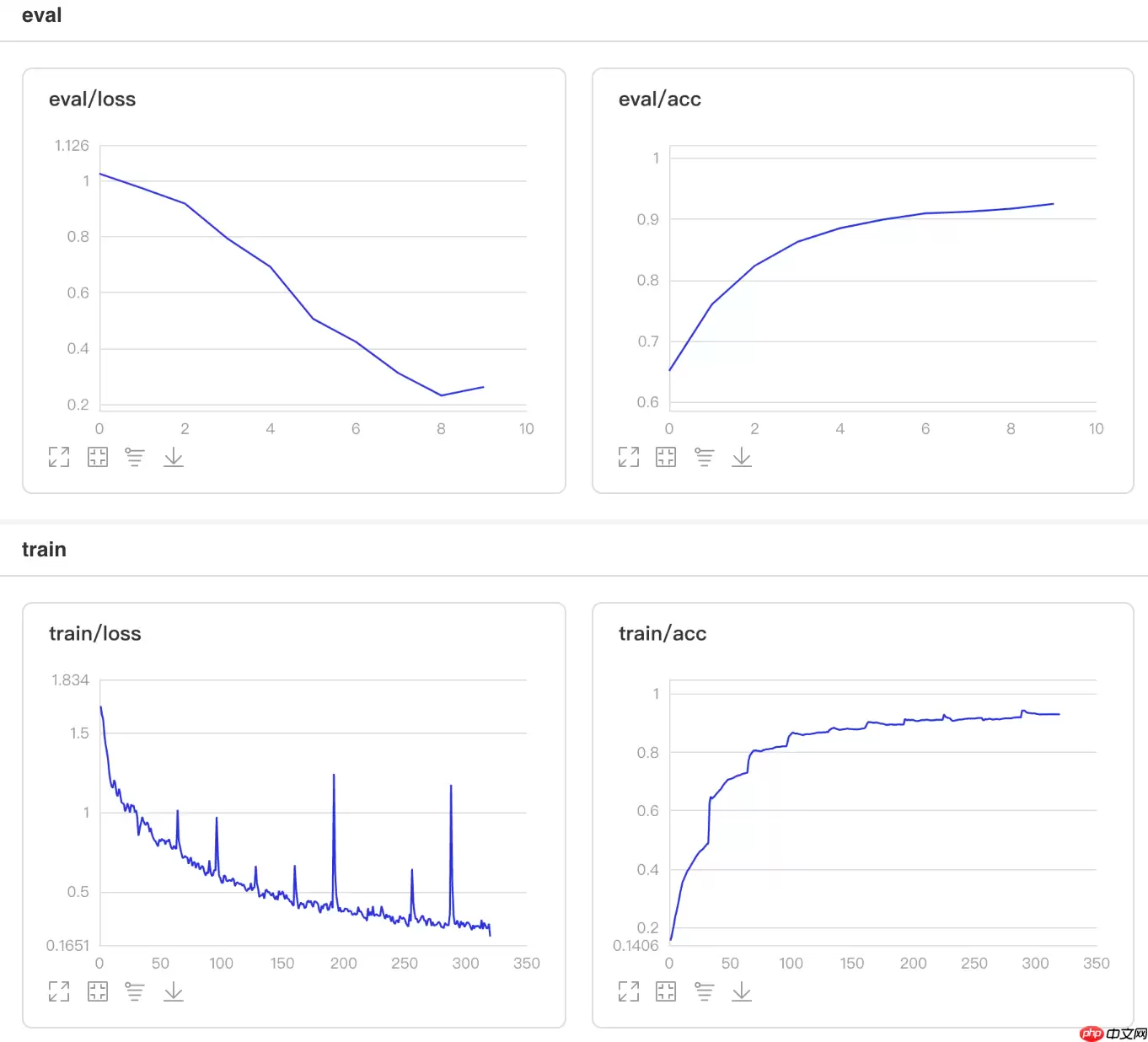Toggle the train/loss axis lines icon
Viewport: 1148px width, 1042px height.
click(x=135, y=991)
